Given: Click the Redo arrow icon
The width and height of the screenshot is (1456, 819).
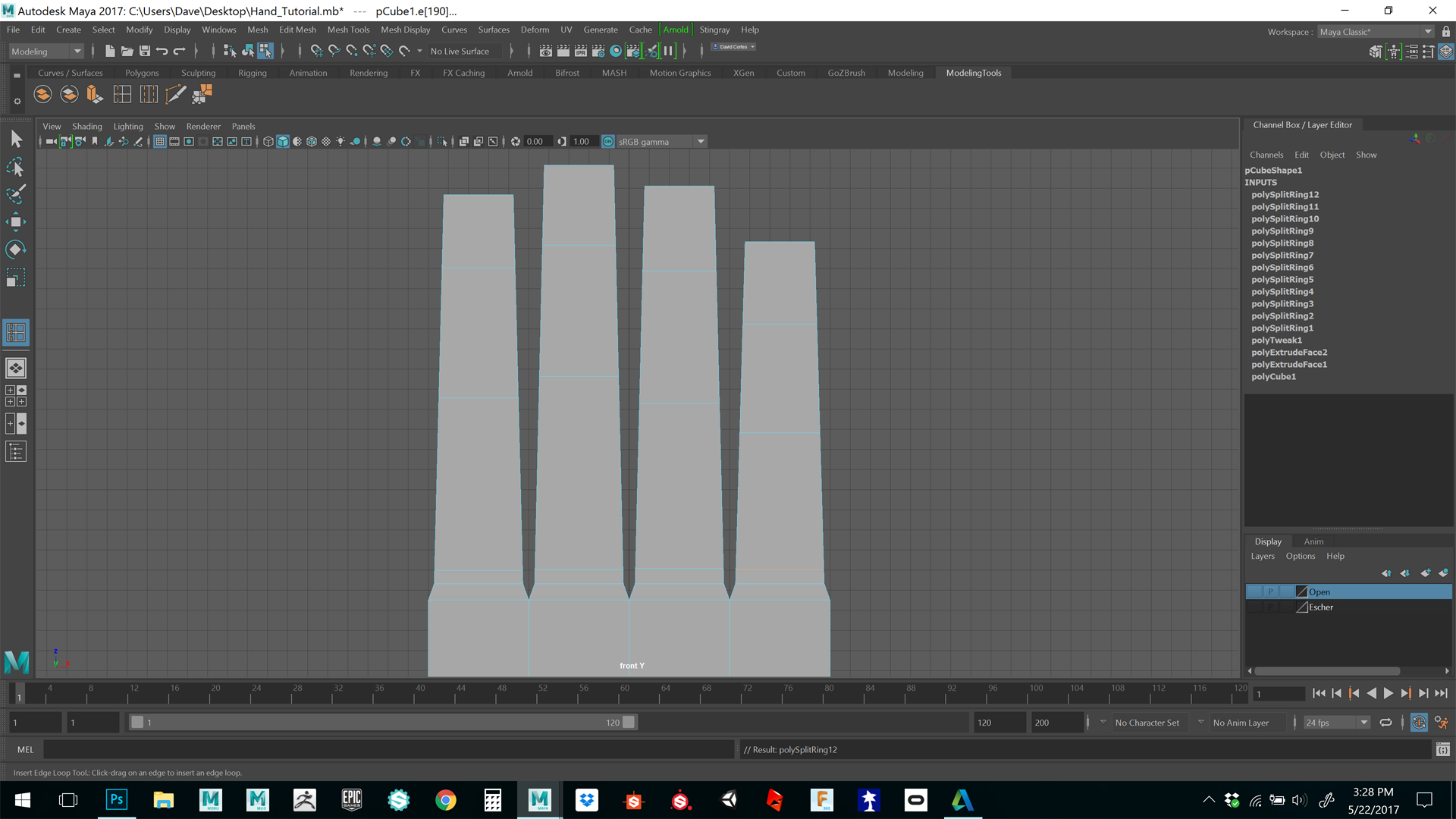Looking at the screenshot, I should (x=179, y=51).
